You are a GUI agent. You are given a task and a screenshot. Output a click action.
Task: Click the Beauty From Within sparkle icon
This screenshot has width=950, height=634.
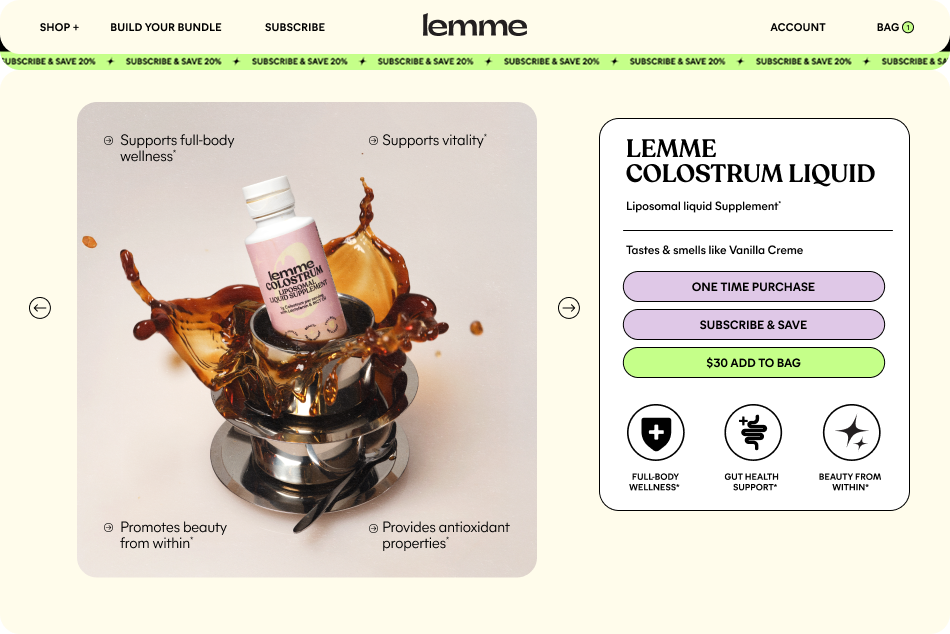[851, 433]
